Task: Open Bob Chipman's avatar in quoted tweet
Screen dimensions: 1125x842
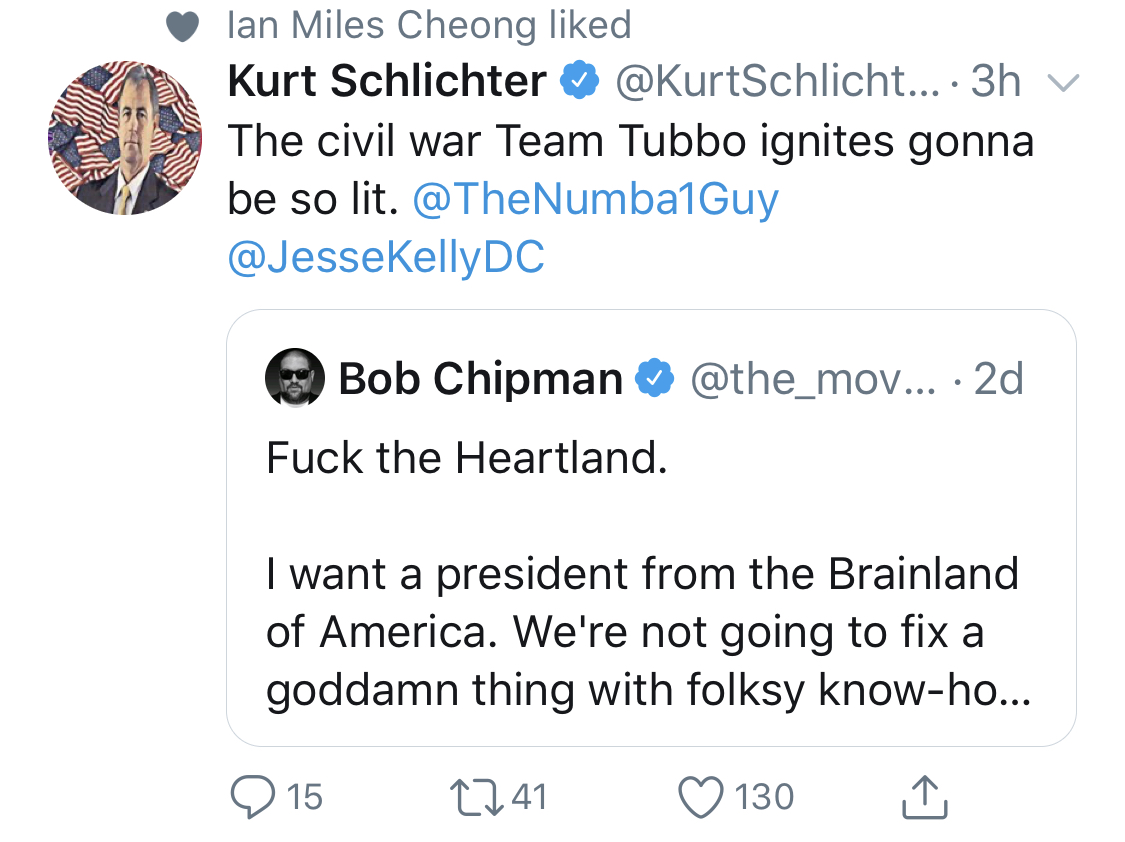Action: 295,377
